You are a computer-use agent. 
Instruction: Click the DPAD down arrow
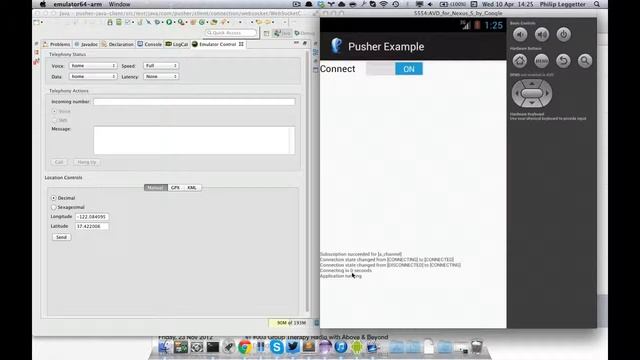pyautogui.click(x=532, y=103)
